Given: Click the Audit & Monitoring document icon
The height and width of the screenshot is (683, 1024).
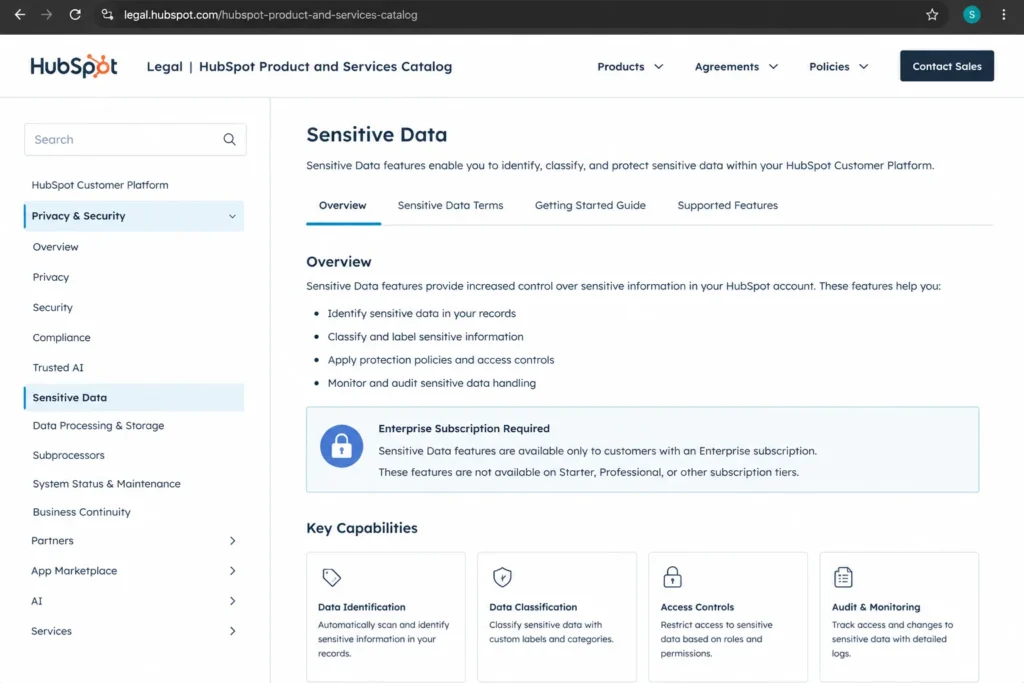Looking at the screenshot, I should pyautogui.click(x=843, y=577).
